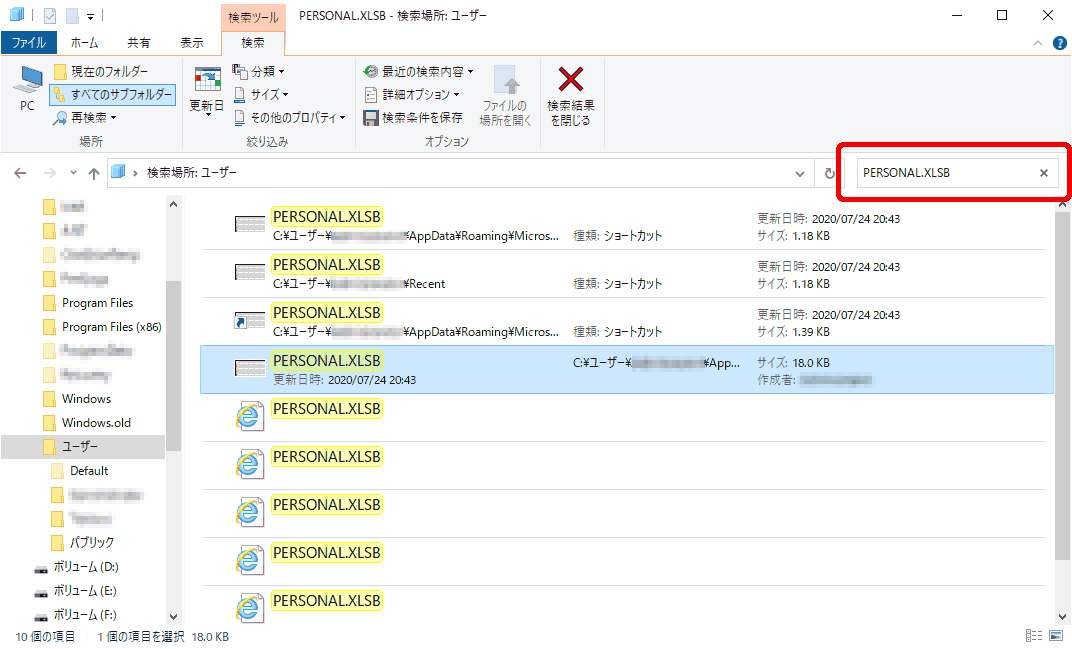Open 最近の検索内容 dropdown

[x=418, y=71]
